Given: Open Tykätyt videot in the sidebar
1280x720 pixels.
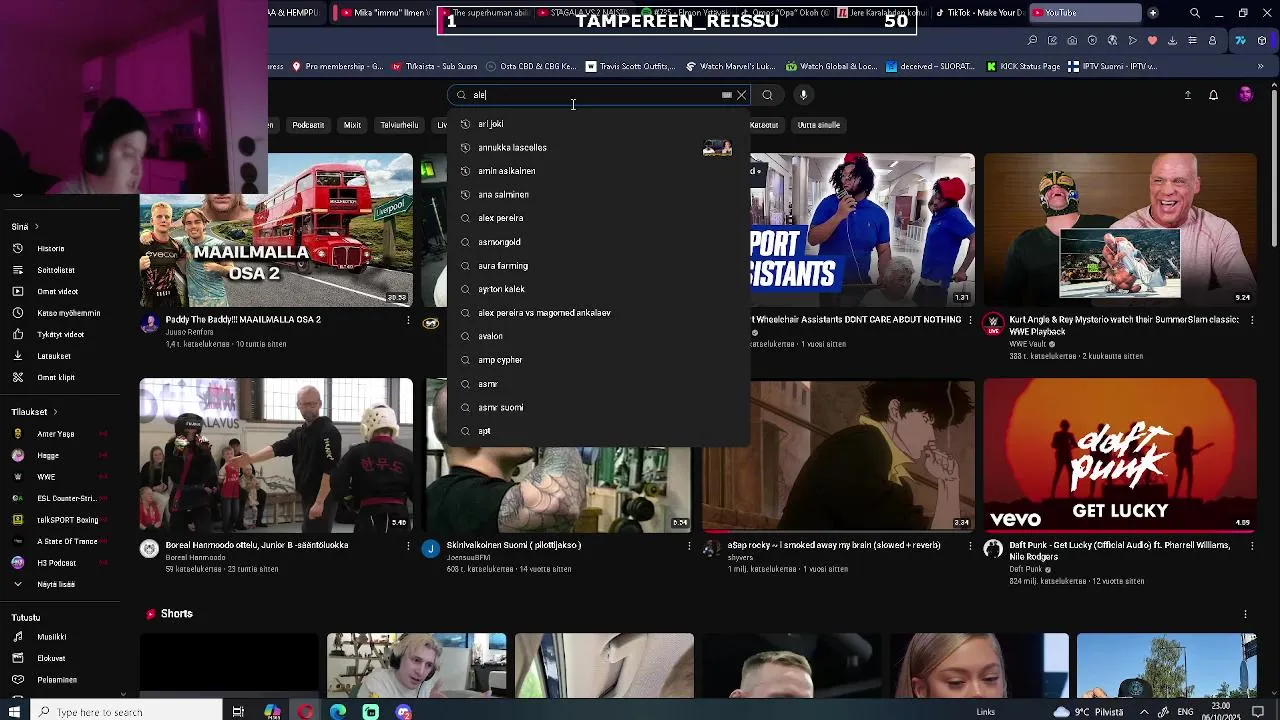Looking at the screenshot, I should pyautogui.click(x=60, y=334).
